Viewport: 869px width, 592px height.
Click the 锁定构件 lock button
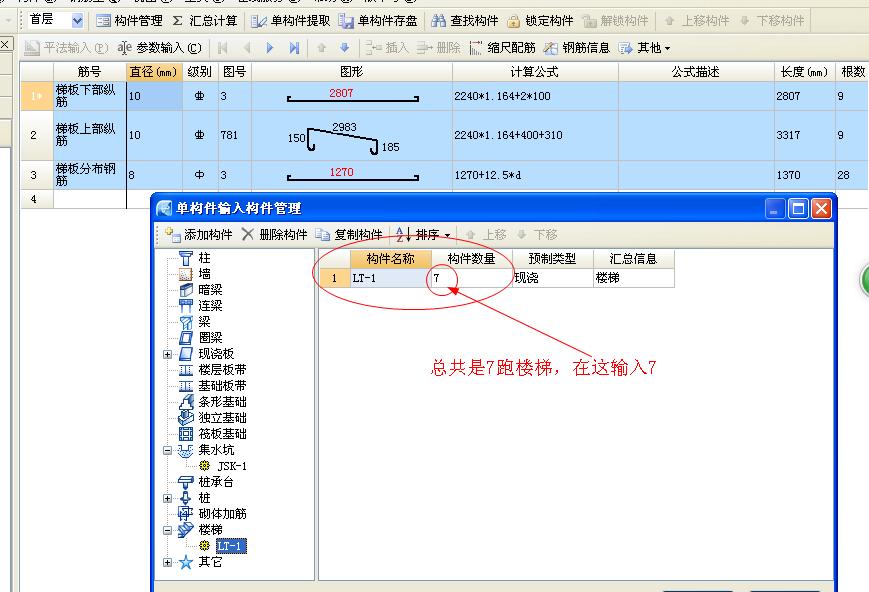540,21
